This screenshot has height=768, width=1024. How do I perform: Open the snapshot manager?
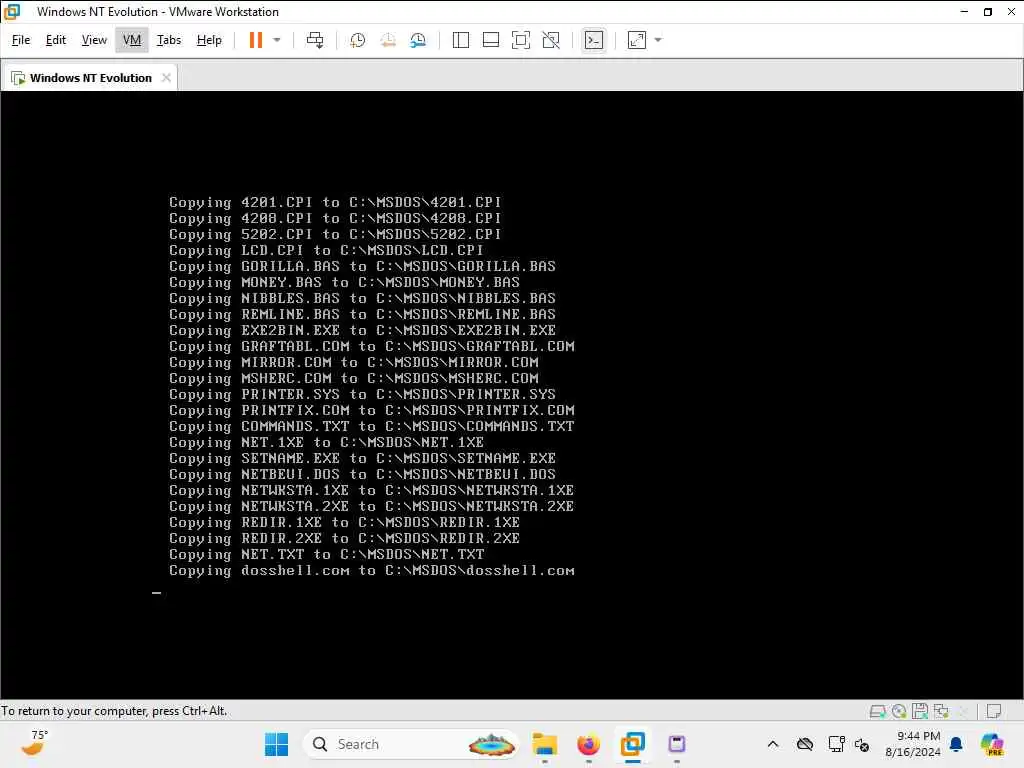coord(418,40)
